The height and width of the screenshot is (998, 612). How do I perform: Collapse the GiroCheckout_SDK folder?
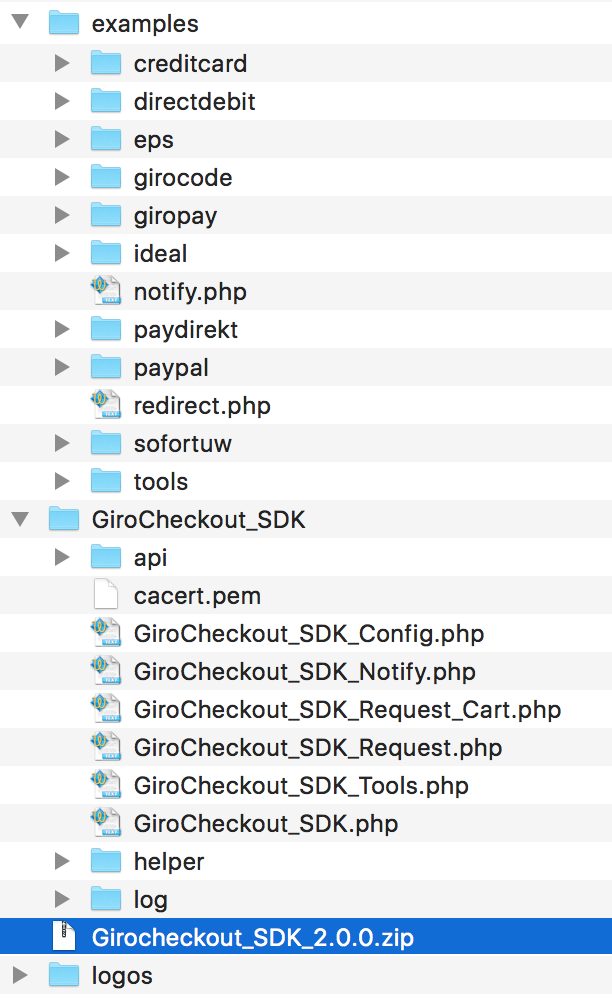pos(20,519)
